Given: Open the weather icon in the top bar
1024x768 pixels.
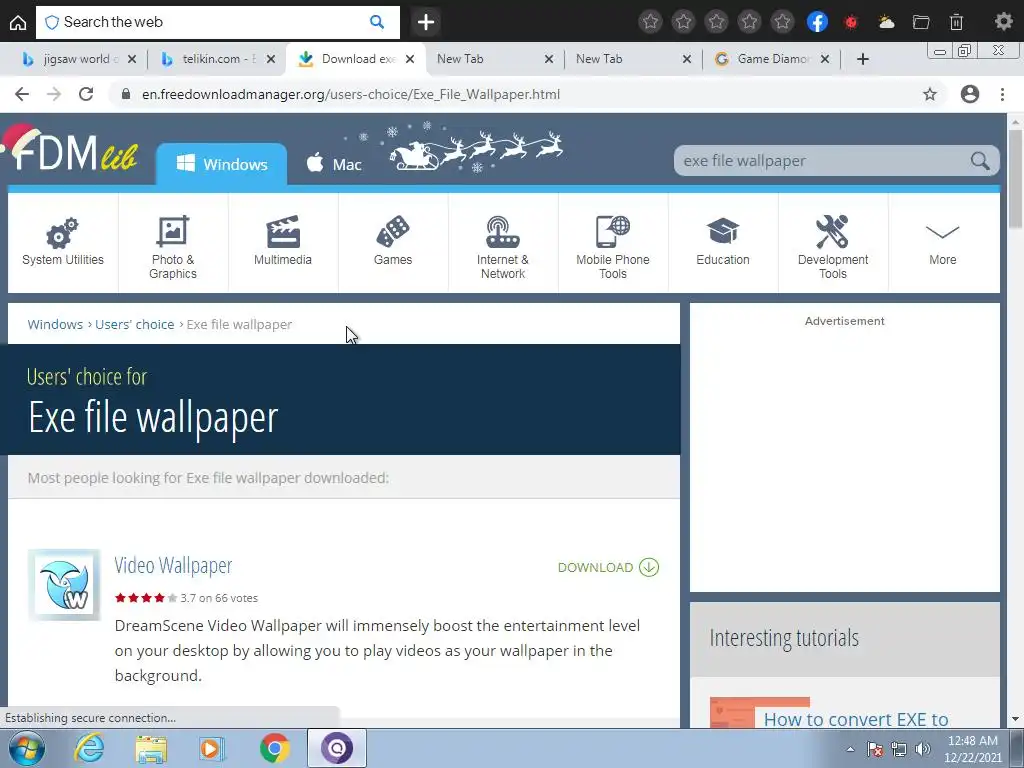Looking at the screenshot, I should point(886,22).
